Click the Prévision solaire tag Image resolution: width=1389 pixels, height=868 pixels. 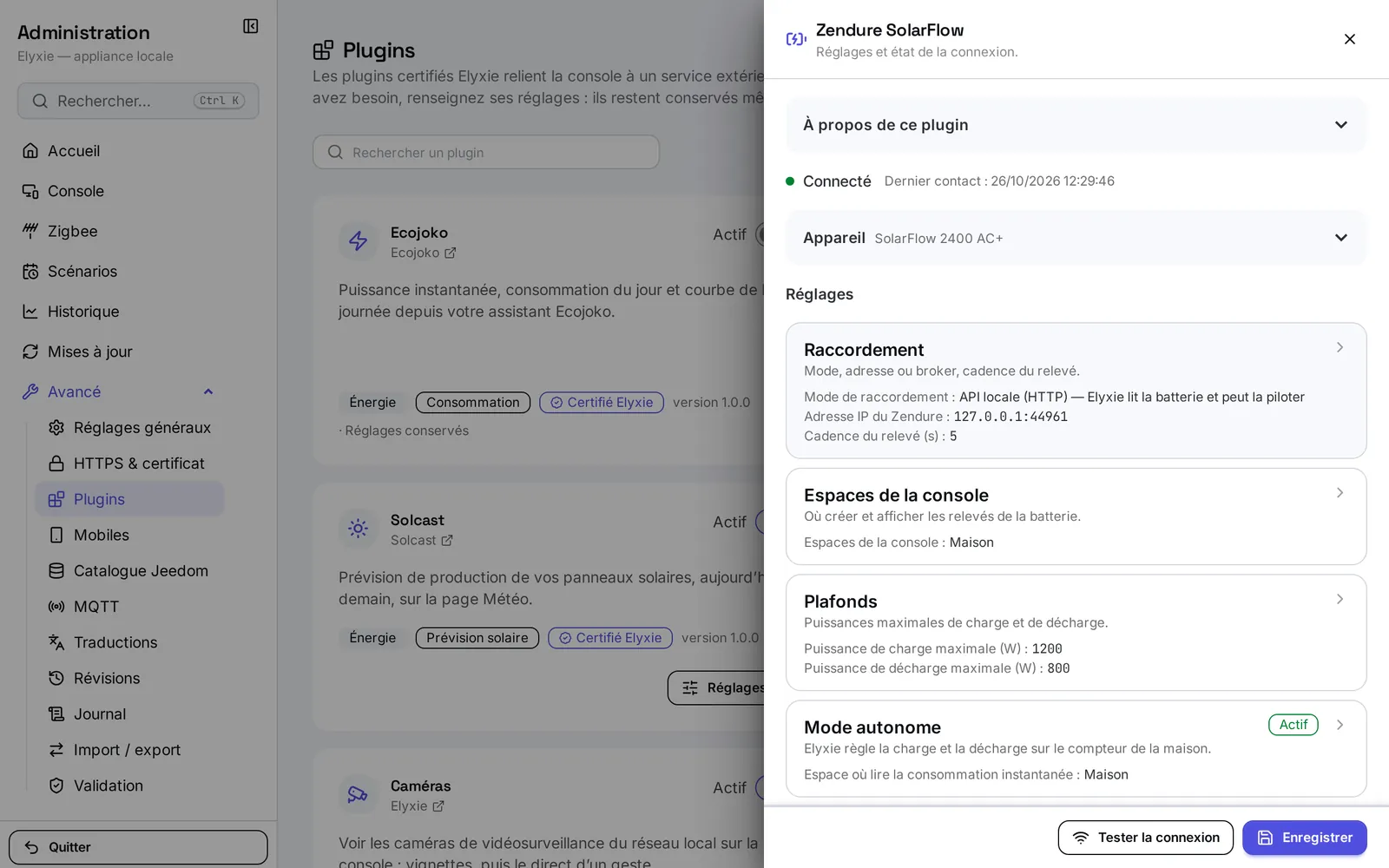(x=477, y=638)
